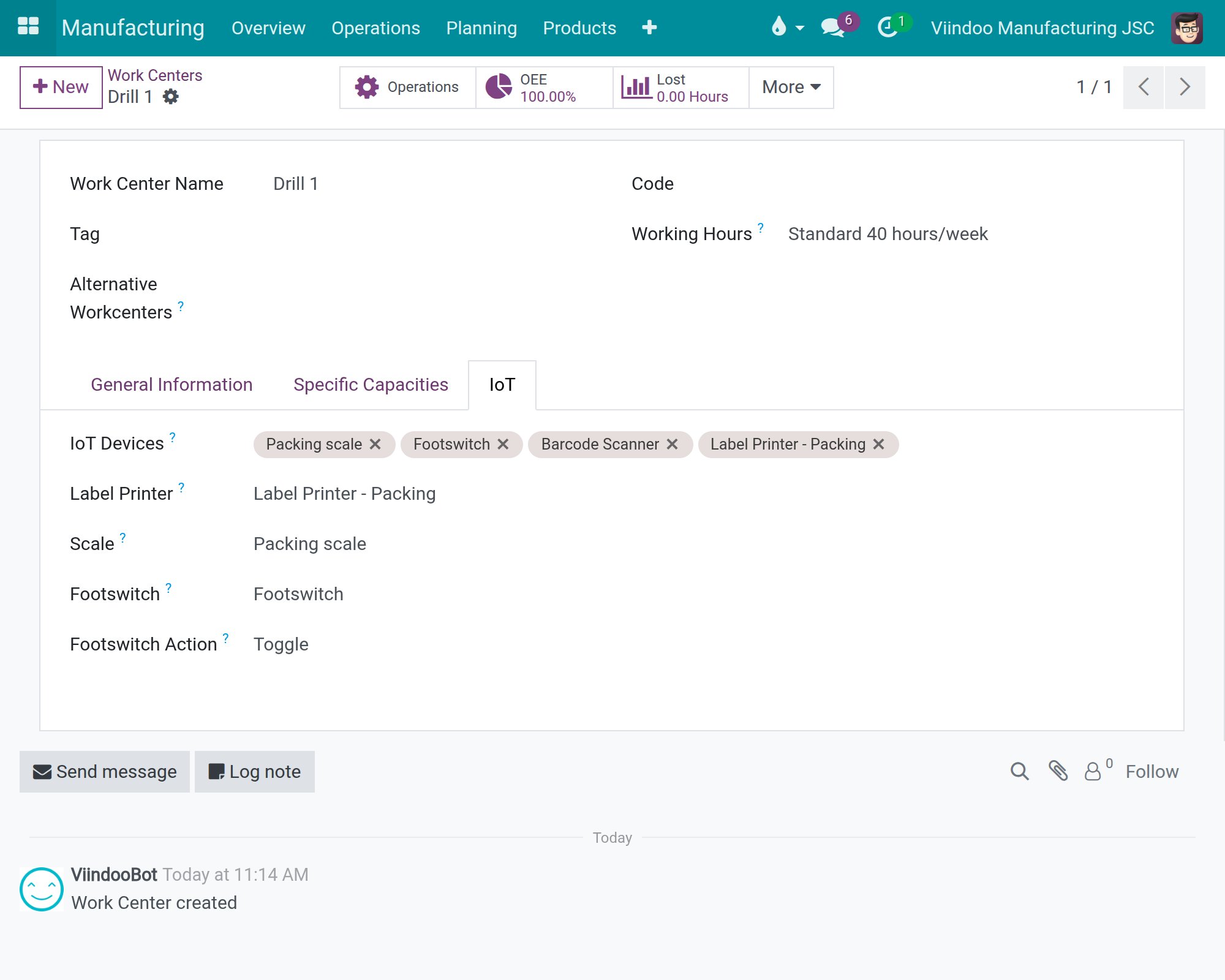Open the Drill 1 actions gear icon
Viewport: 1225px width, 980px height.
pos(170,97)
